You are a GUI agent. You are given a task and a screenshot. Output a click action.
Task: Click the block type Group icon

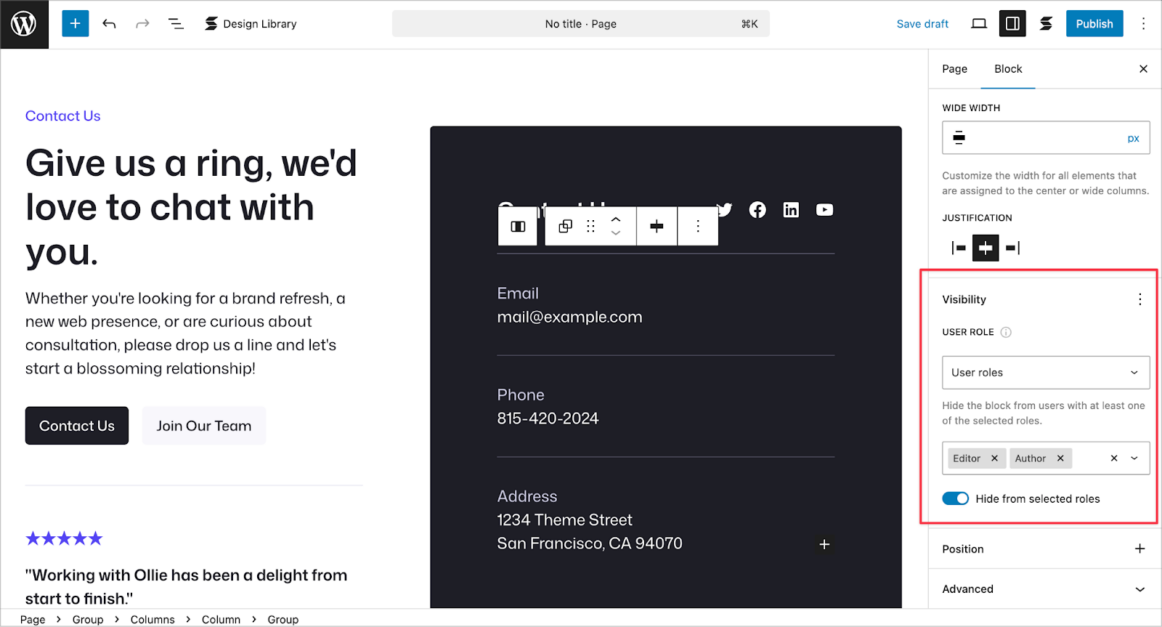[565, 226]
